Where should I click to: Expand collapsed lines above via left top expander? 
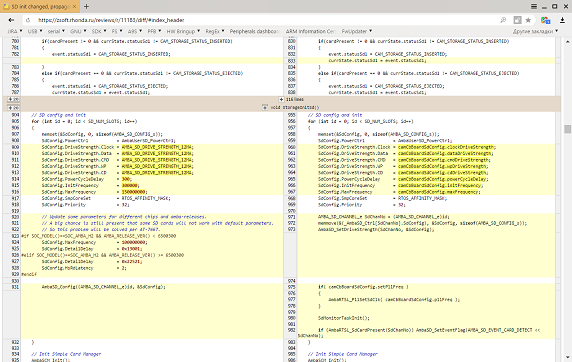13,99
